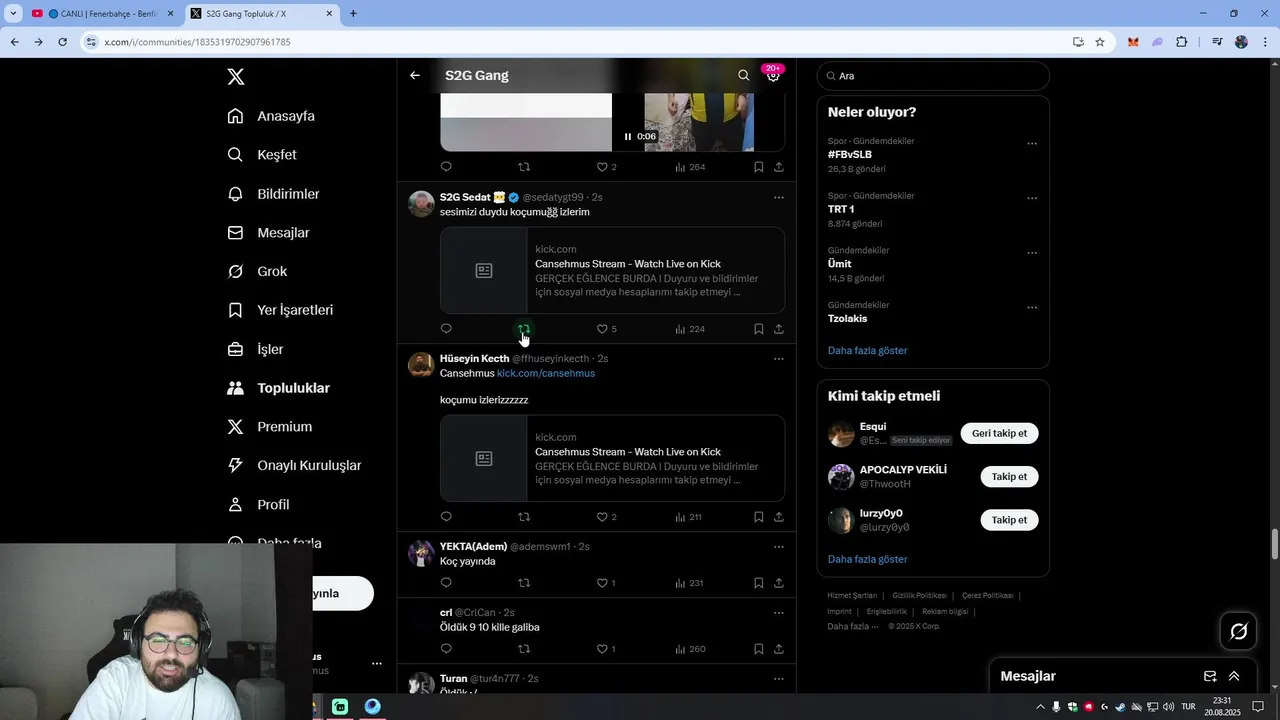Screen dimensions: 1280x720
Task: Expand the Mesajlar drawer
Action: tap(1234, 676)
